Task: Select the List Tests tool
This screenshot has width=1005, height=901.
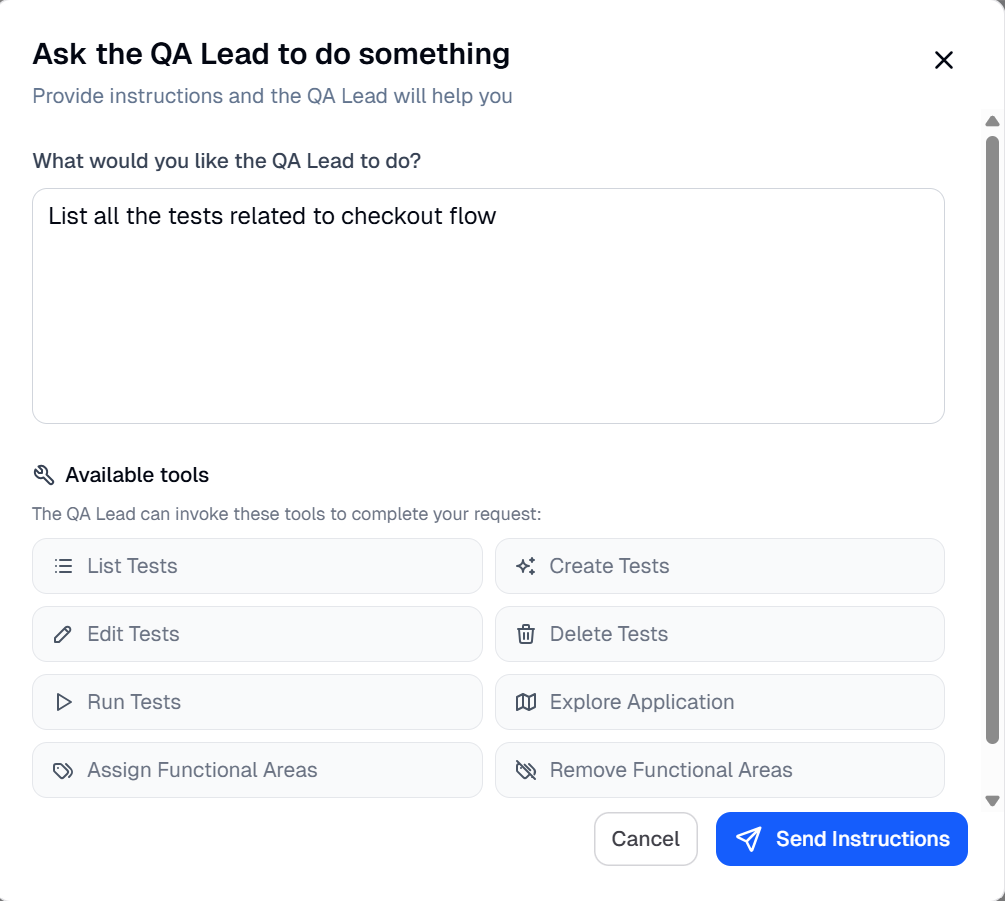Action: (x=257, y=566)
